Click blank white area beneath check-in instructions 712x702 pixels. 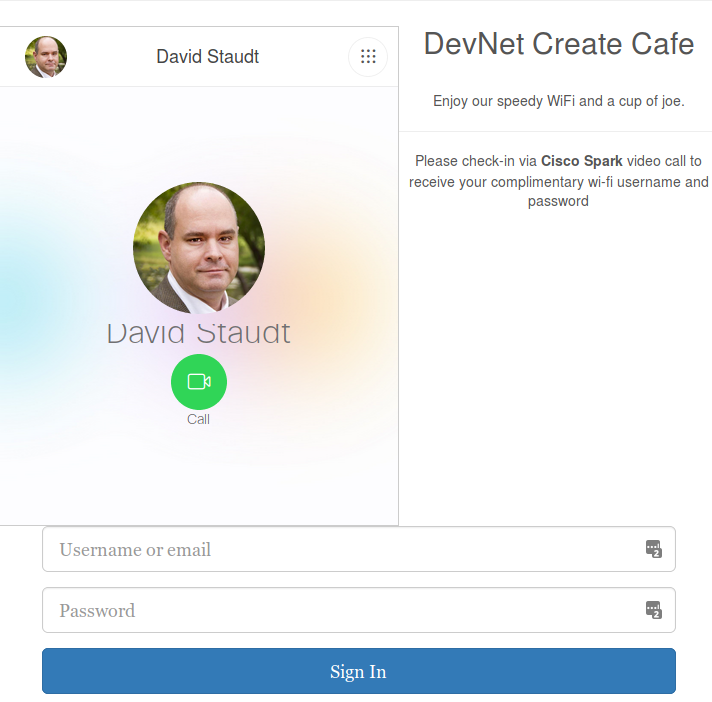coord(555,363)
